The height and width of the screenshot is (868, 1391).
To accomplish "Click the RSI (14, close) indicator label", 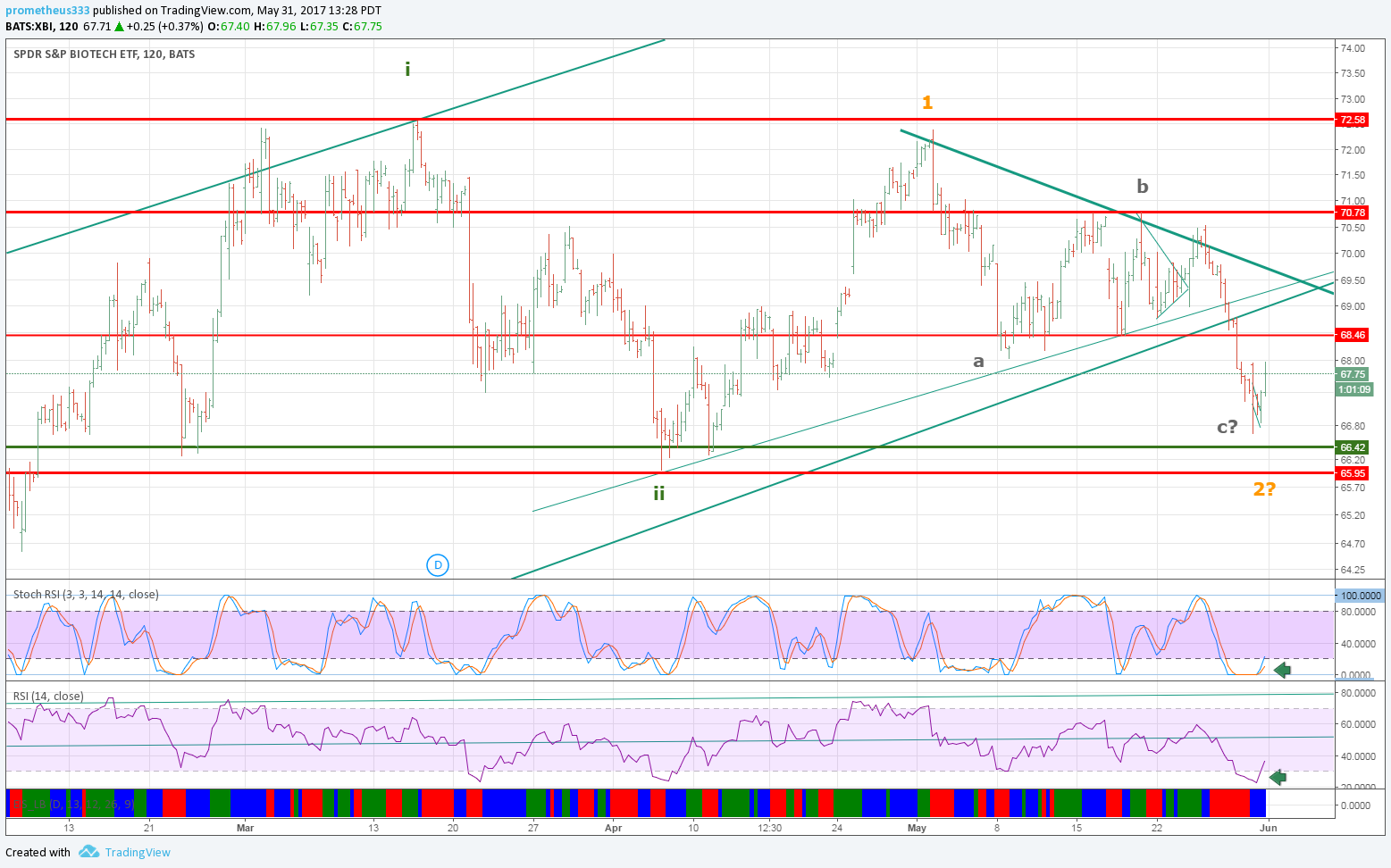I will [48, 697].
